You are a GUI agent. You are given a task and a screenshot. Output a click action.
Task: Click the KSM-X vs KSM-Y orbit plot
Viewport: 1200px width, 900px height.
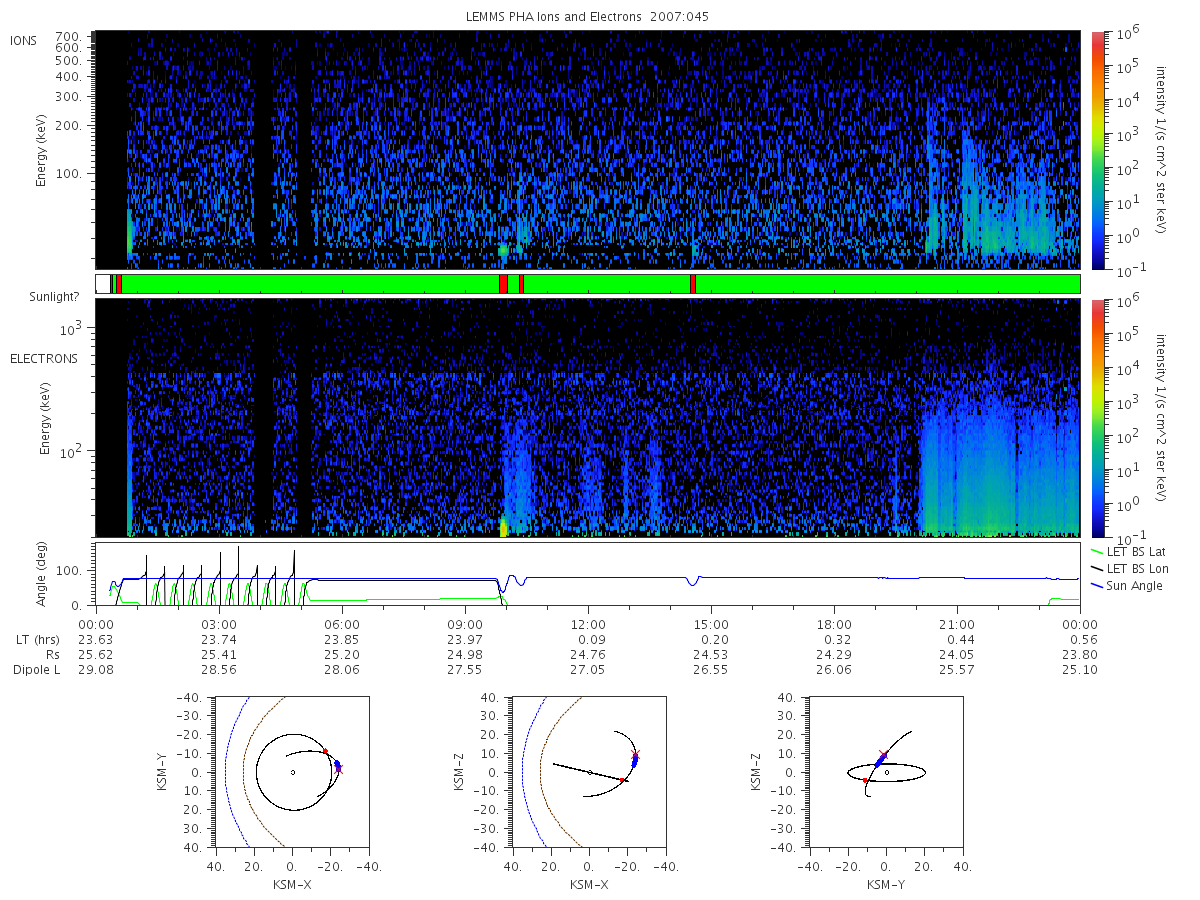[292, 772]
